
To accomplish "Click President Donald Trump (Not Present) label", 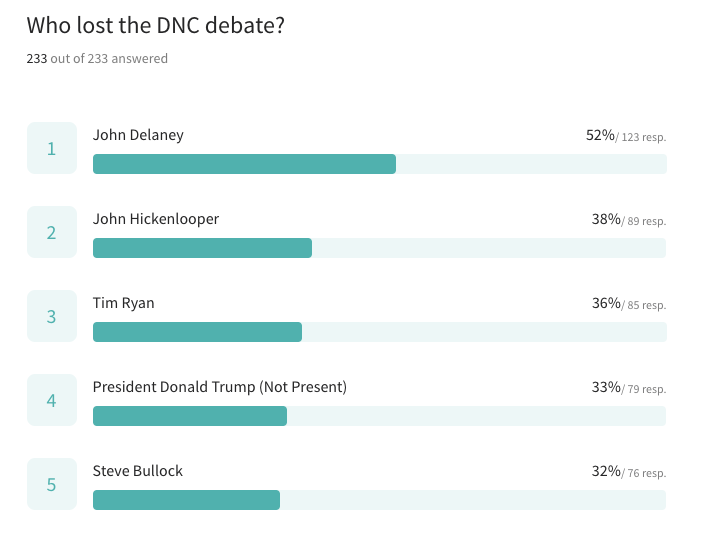I will tap(220, 387).
